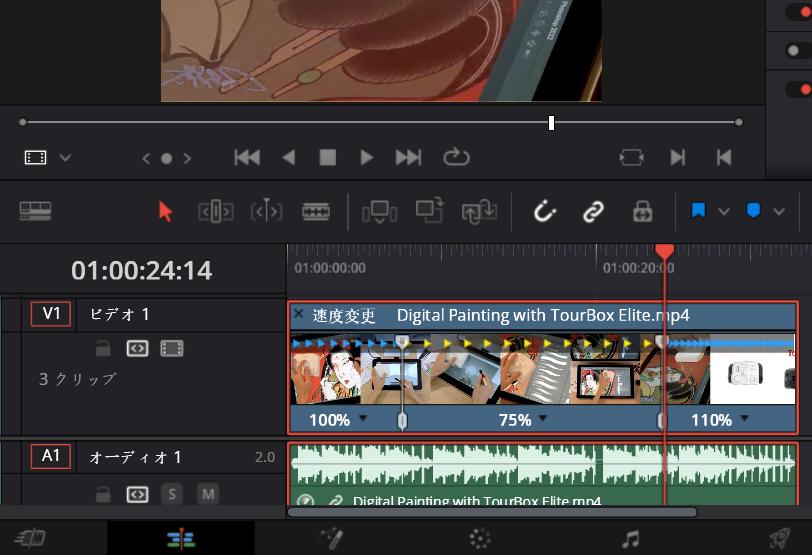Expand the blue flag color dropdown
Viewport: 812px width, 555px height.
click(724, 211)
